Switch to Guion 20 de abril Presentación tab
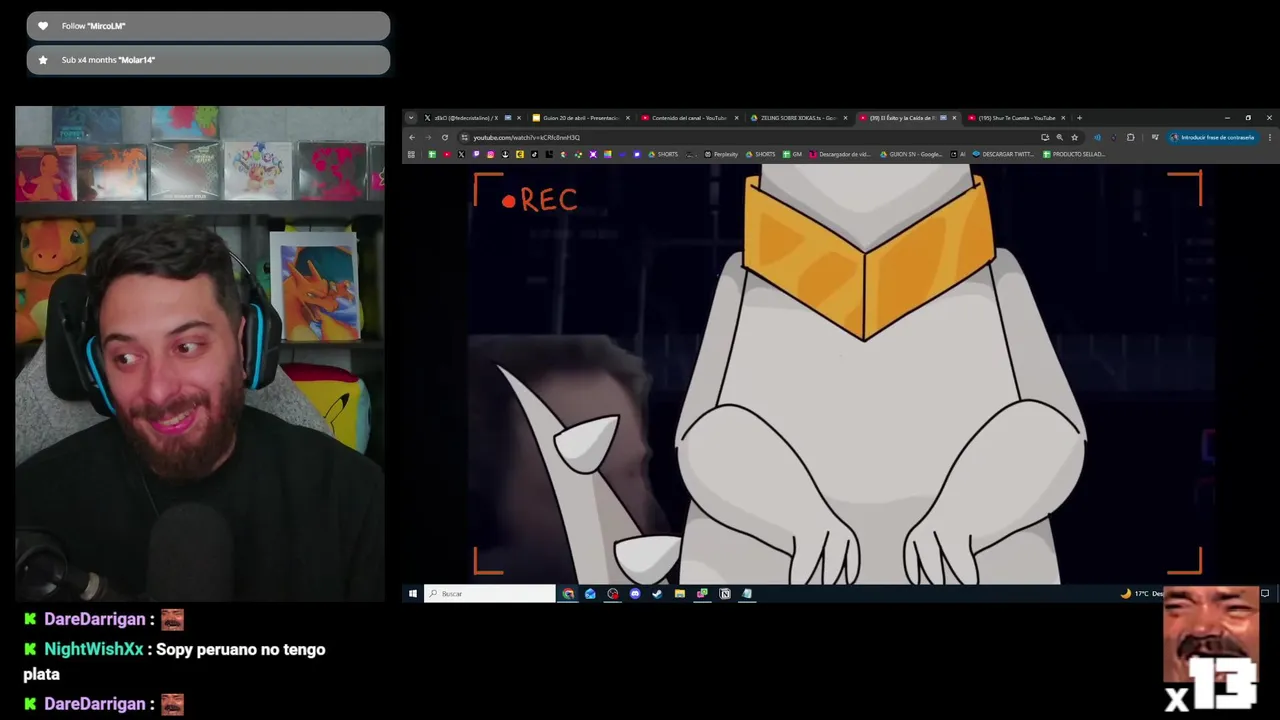This screenshot has width=1280, height=720. tap(581, 118)
